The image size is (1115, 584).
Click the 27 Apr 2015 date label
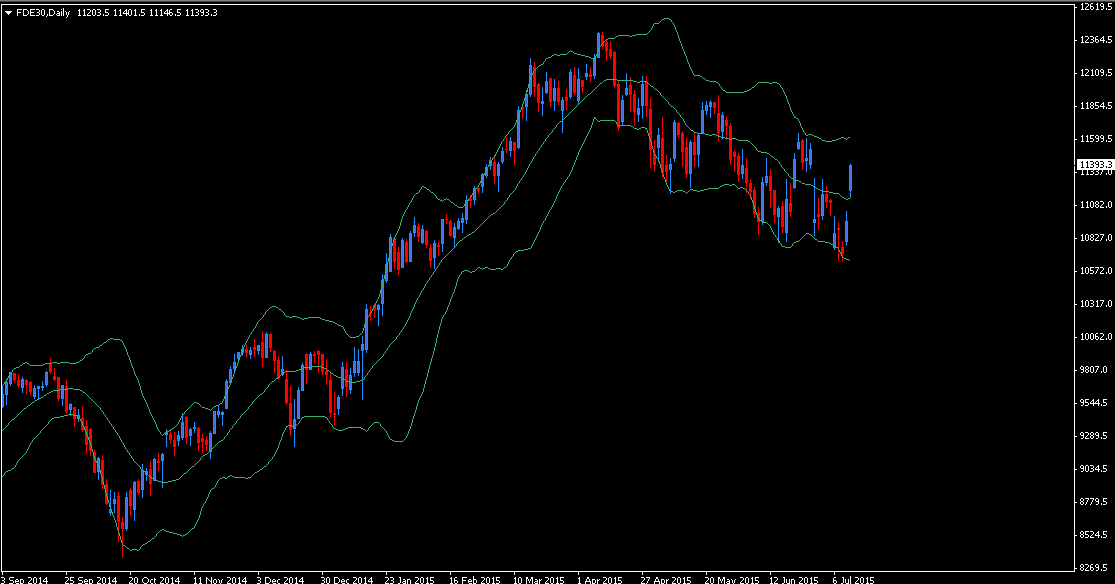666,580
